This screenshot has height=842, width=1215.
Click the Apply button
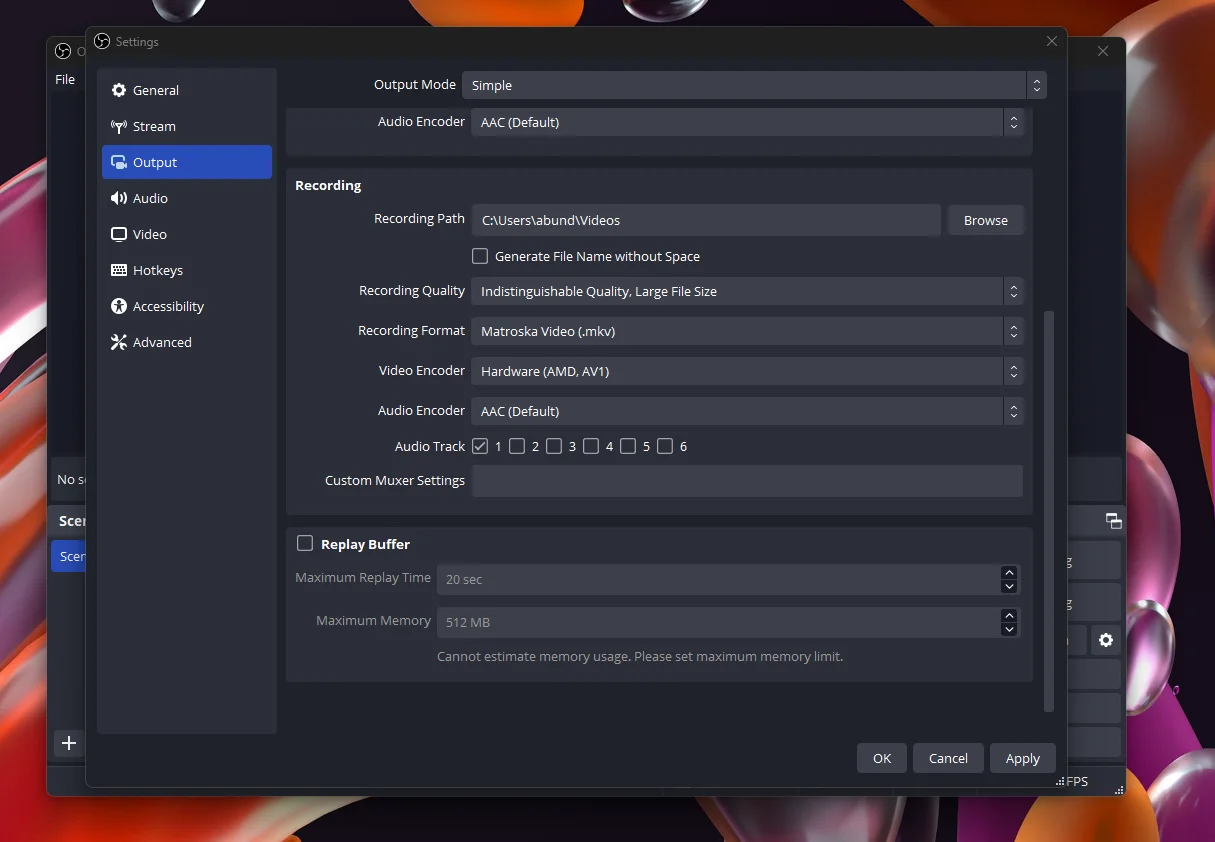click(x=1022, y=758)
